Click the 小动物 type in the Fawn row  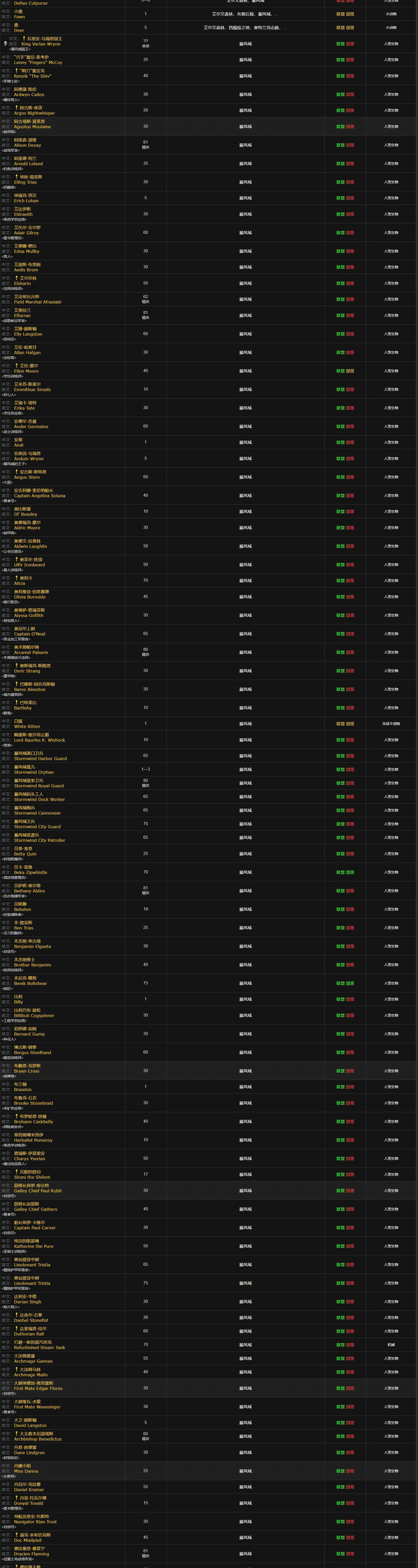(x=391, y=14)
